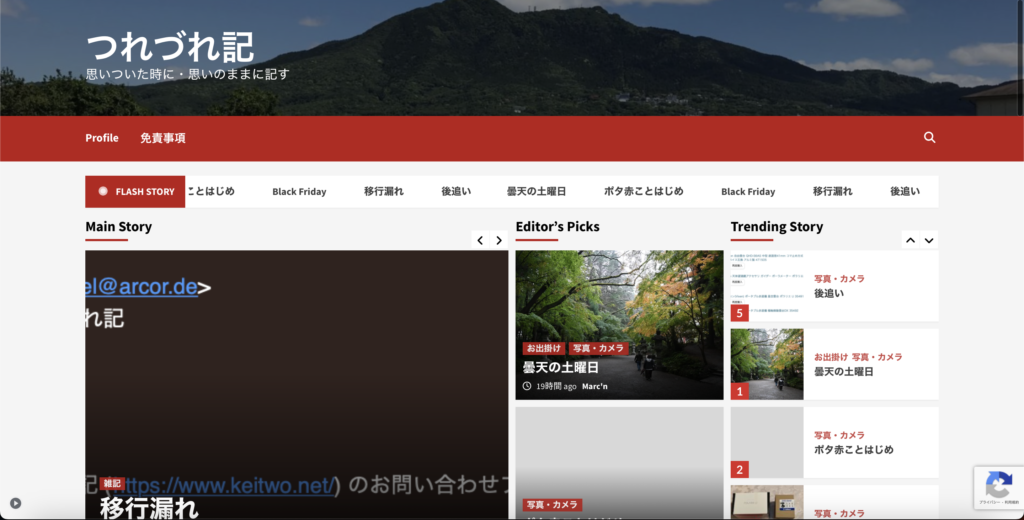Click the reCAPTCHA badge
The height and width of the screenshot is (520, 1024).
(999, 487)
